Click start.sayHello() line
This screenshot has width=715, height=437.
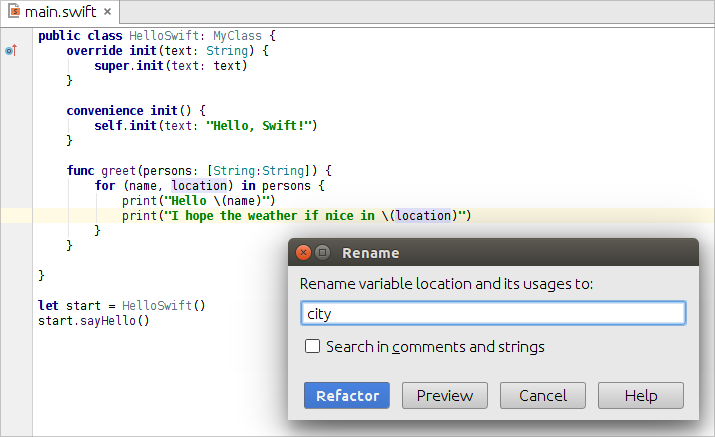93,321
